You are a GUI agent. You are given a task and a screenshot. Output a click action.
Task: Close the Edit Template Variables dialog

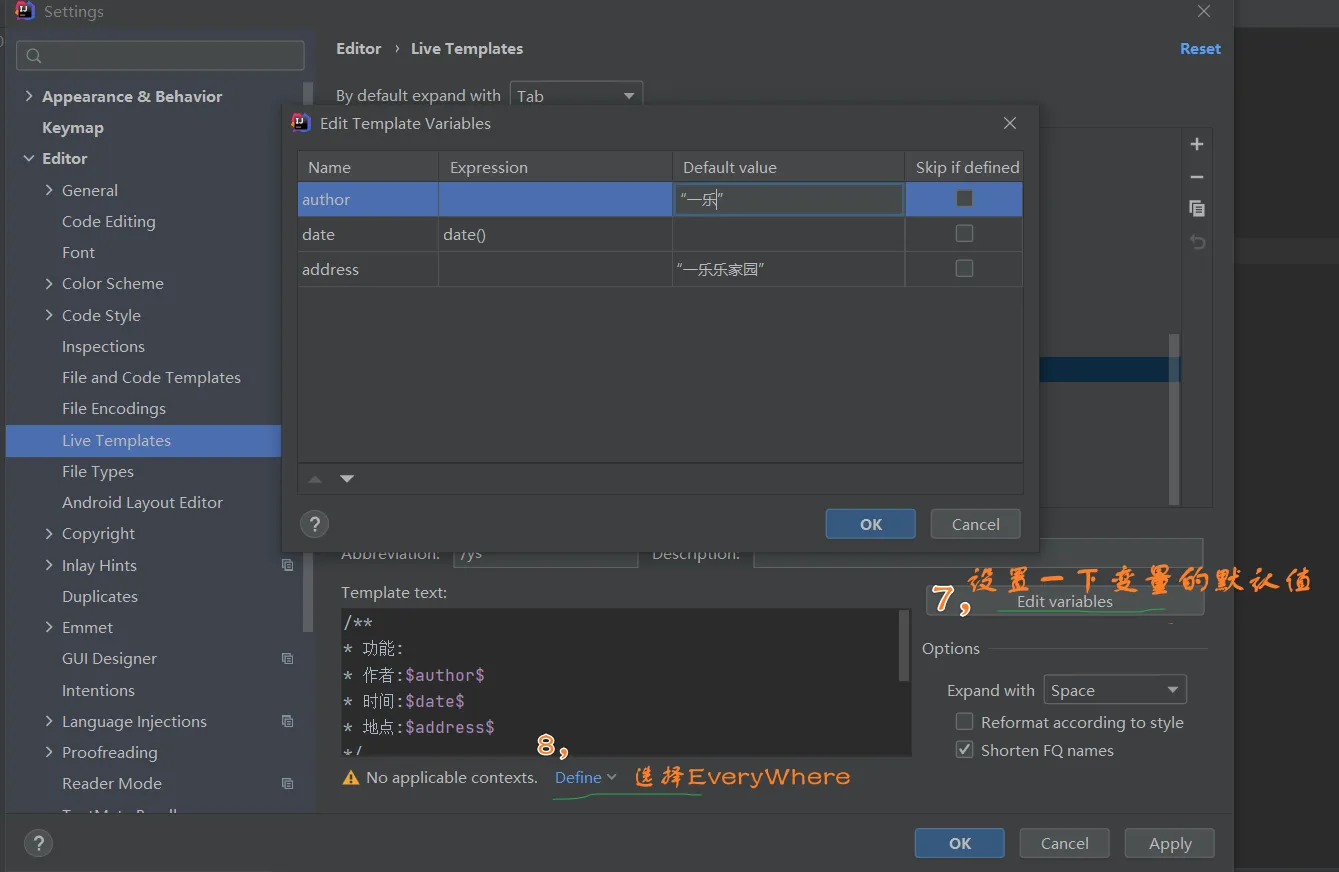click(1010, 123)
